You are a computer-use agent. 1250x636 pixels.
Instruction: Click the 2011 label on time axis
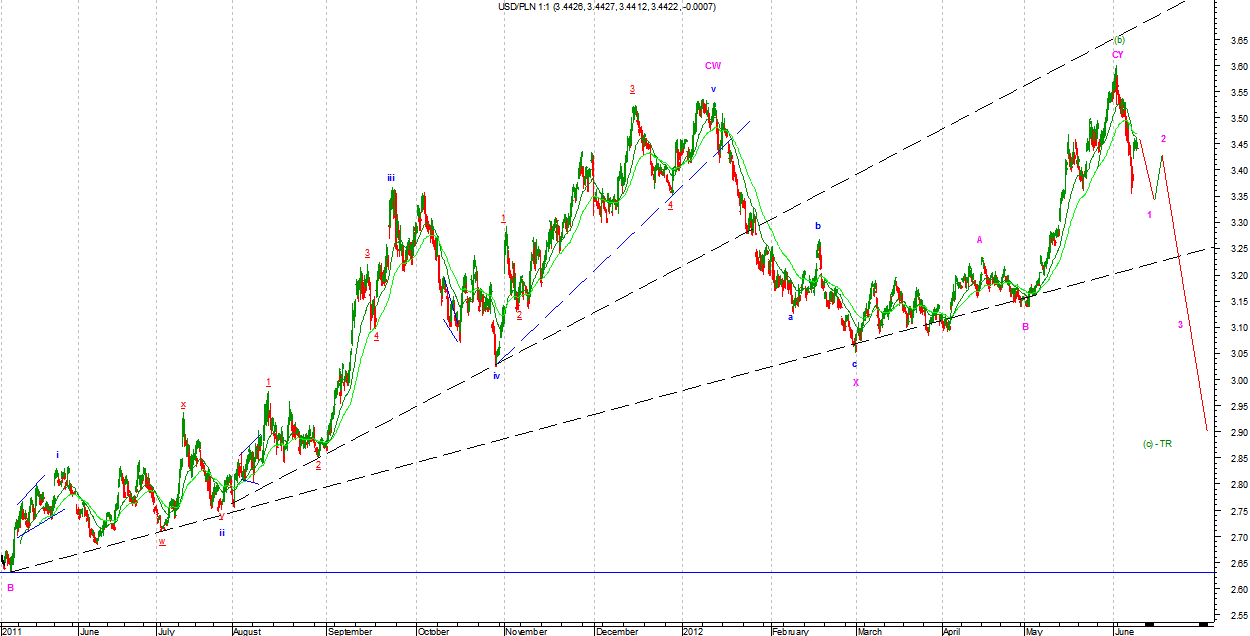click(x=13, y=631)
